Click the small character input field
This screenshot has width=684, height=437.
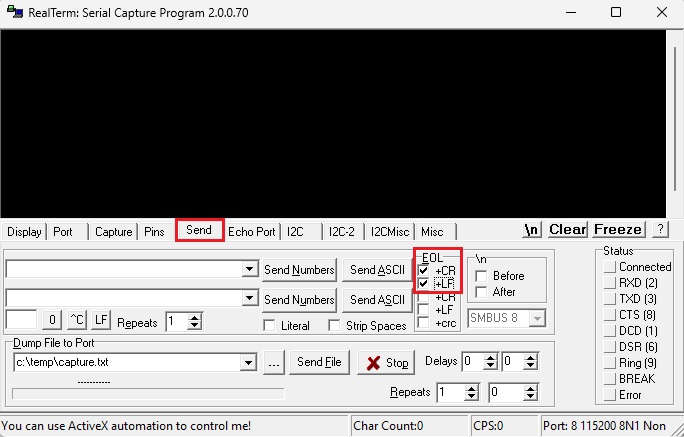point(21,320)
